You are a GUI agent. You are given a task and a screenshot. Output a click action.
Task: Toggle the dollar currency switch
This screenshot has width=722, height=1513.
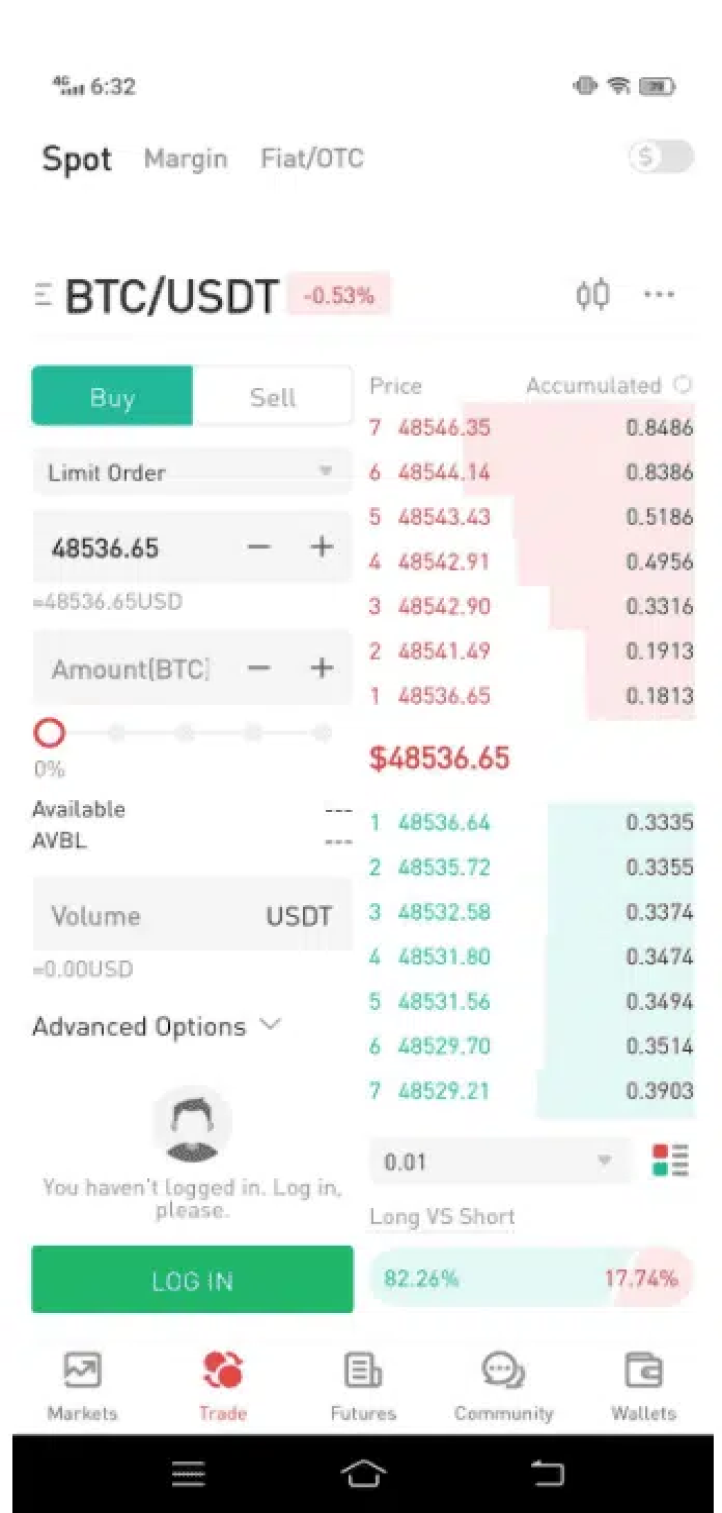(661, 157)
